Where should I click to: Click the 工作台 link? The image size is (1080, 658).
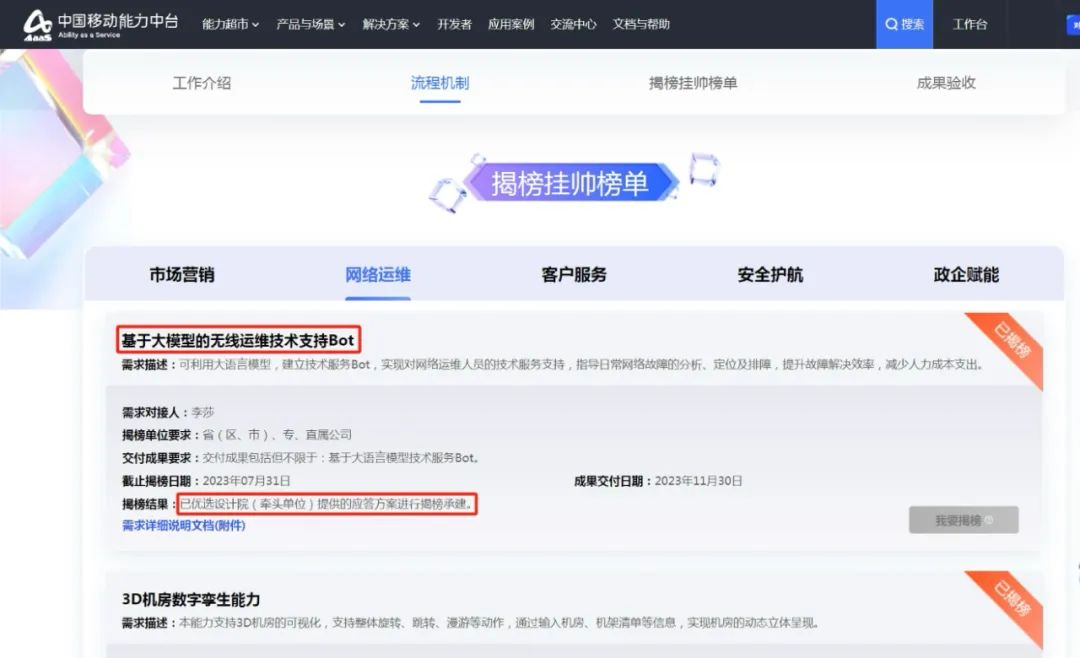point(970,24)
